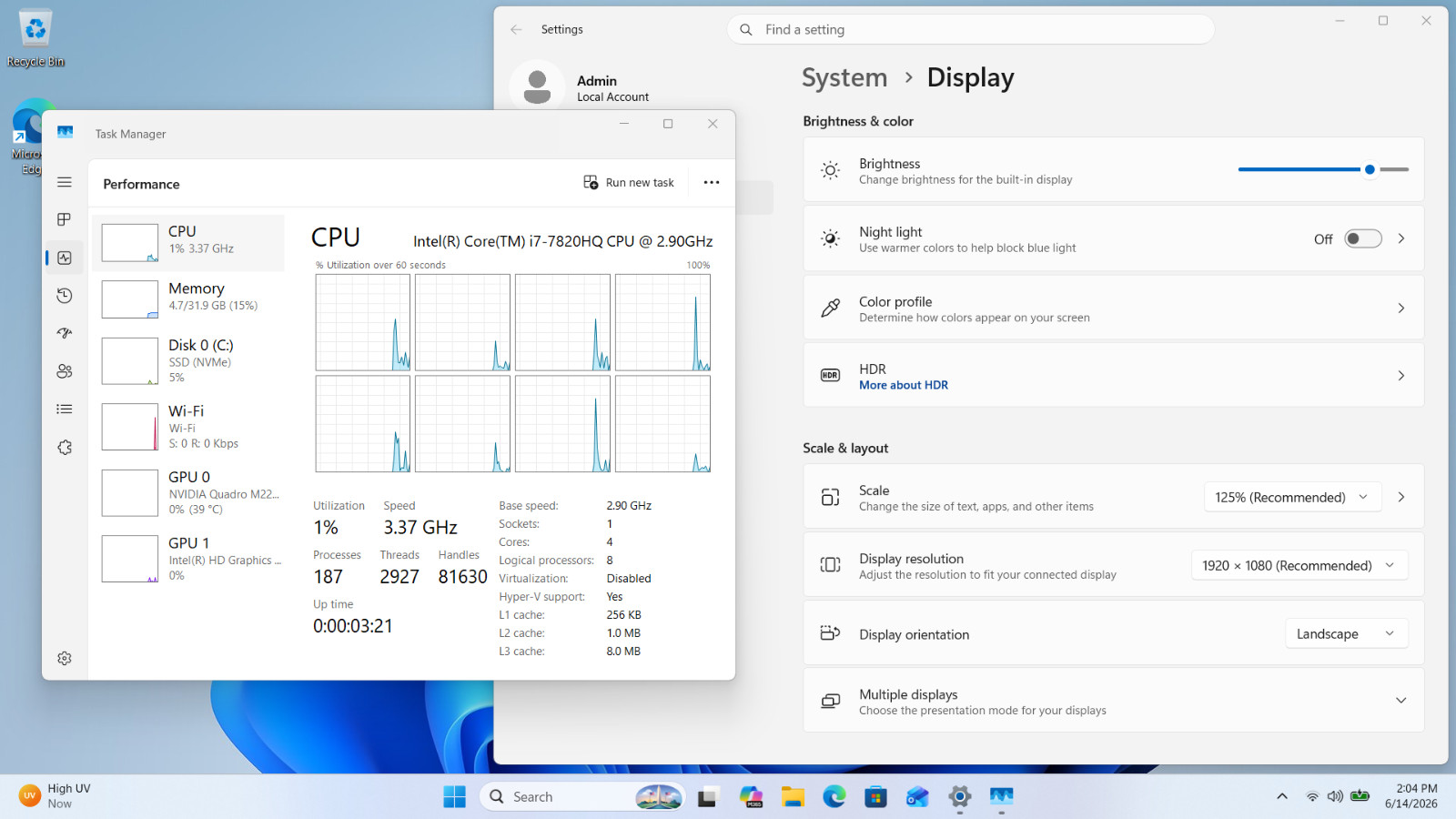Open custom Scale settings chevron
This screenshot has width=1456, height=819.
[x=1401, y=497]
